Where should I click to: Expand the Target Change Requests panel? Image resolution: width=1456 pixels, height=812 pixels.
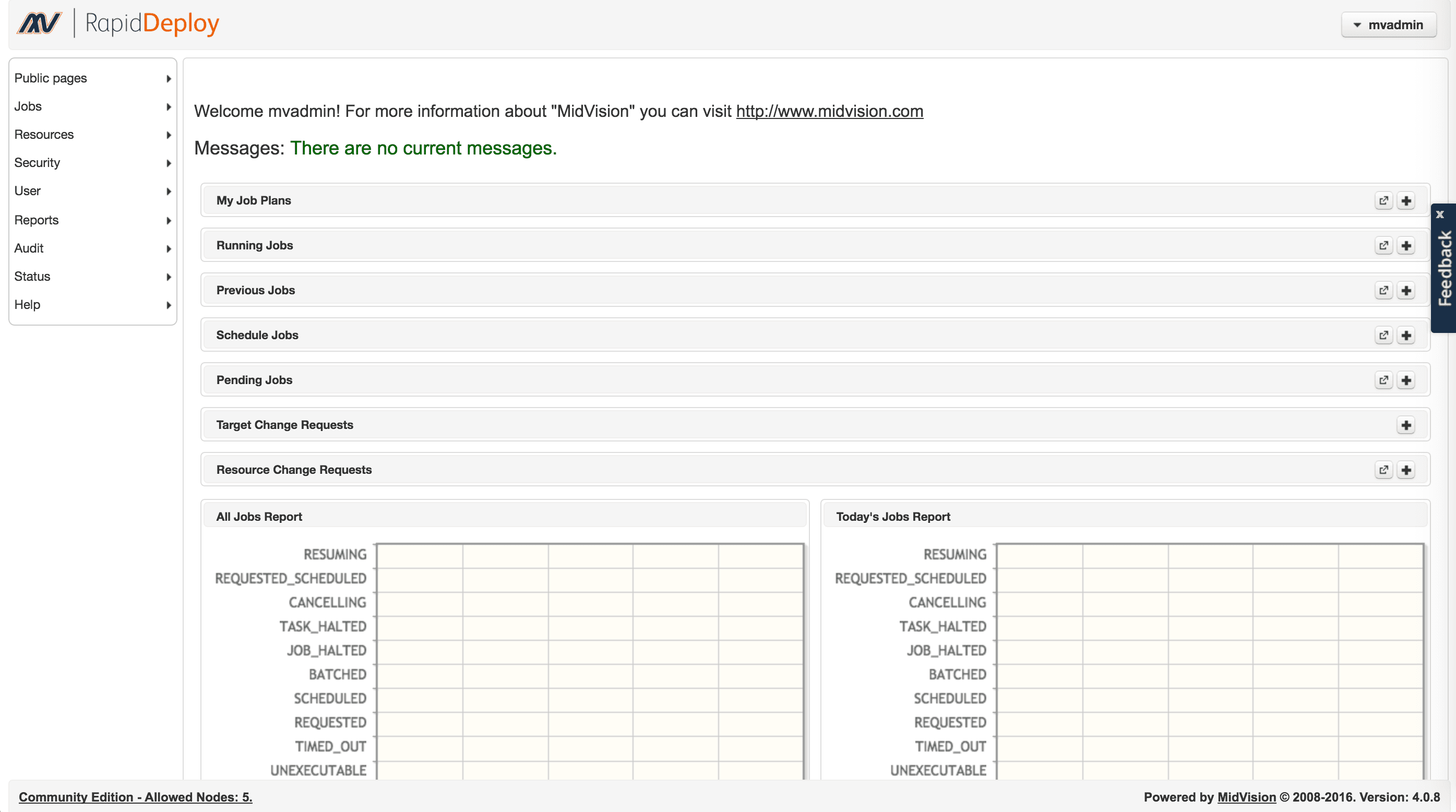1406,425
